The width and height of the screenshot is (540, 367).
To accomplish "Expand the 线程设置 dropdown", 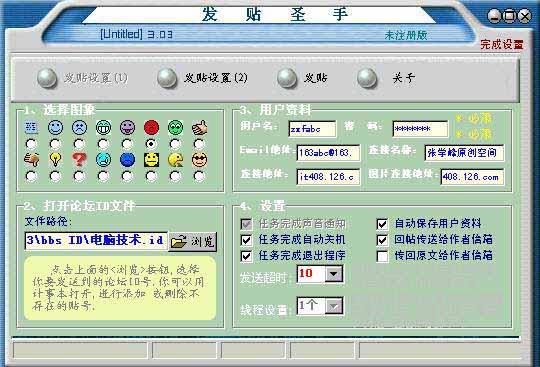I will (x=333, y=306).
